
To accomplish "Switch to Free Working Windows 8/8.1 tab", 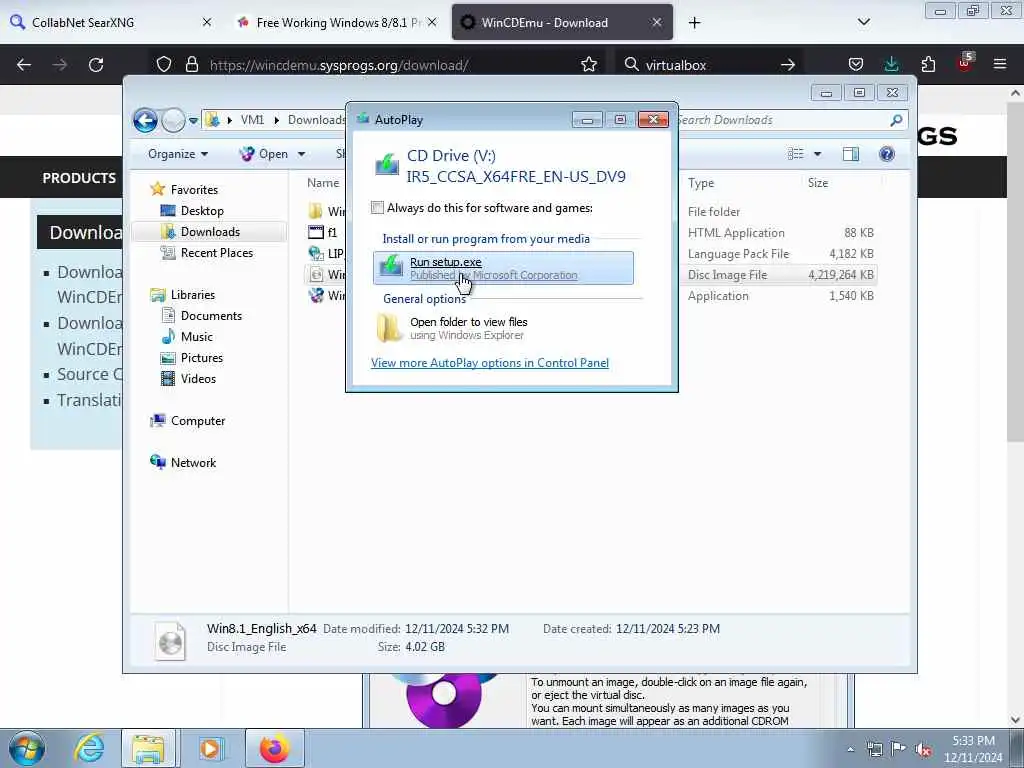I will click(x=337, y=22).
